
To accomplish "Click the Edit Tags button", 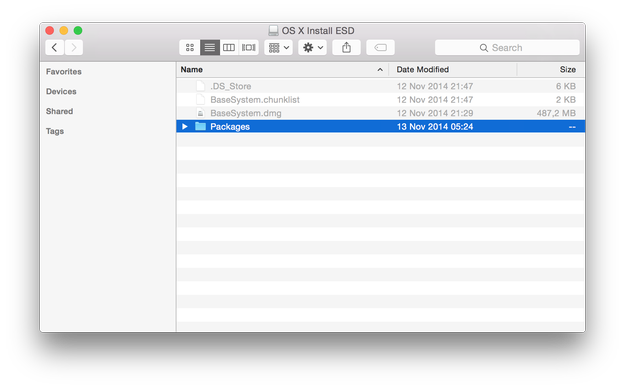I will pyautogui.click(x=380, y=47).
